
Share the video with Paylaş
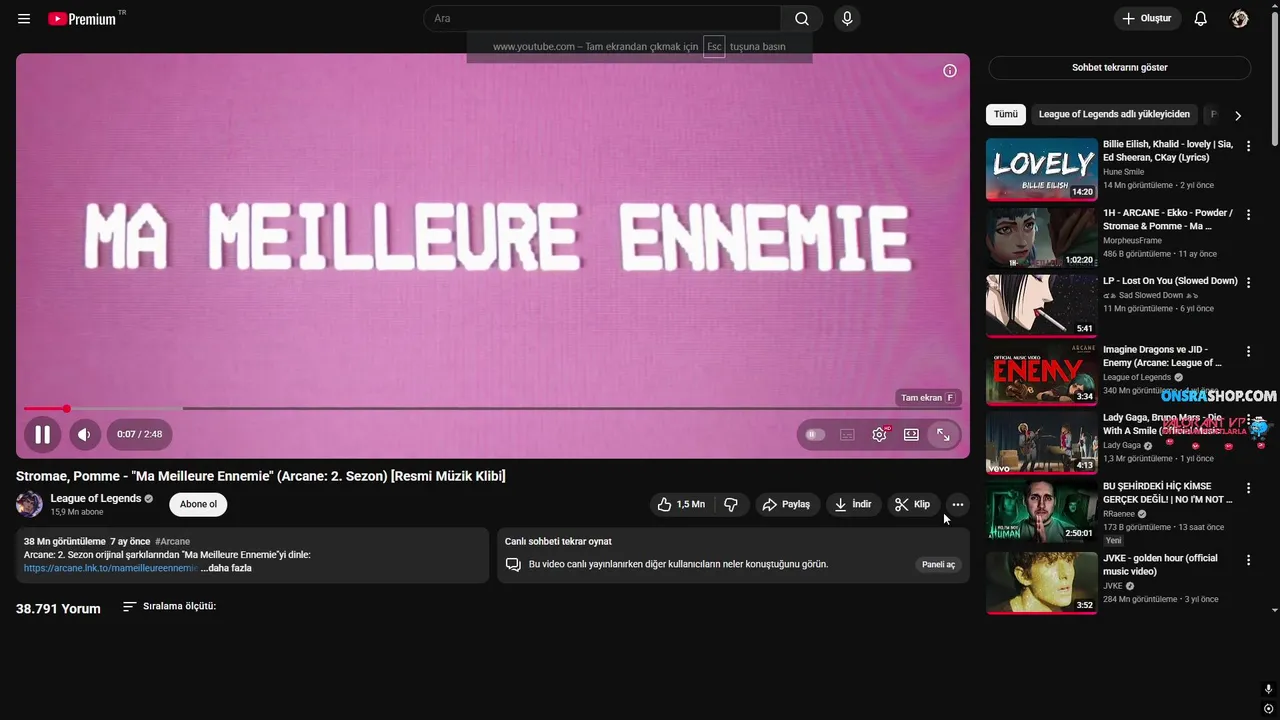[x=787, y=505]
